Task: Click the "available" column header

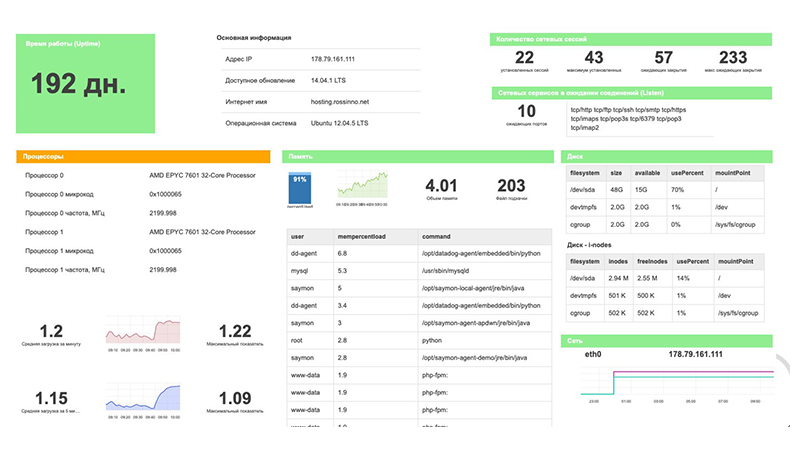Action: click(x=647, y=173)
